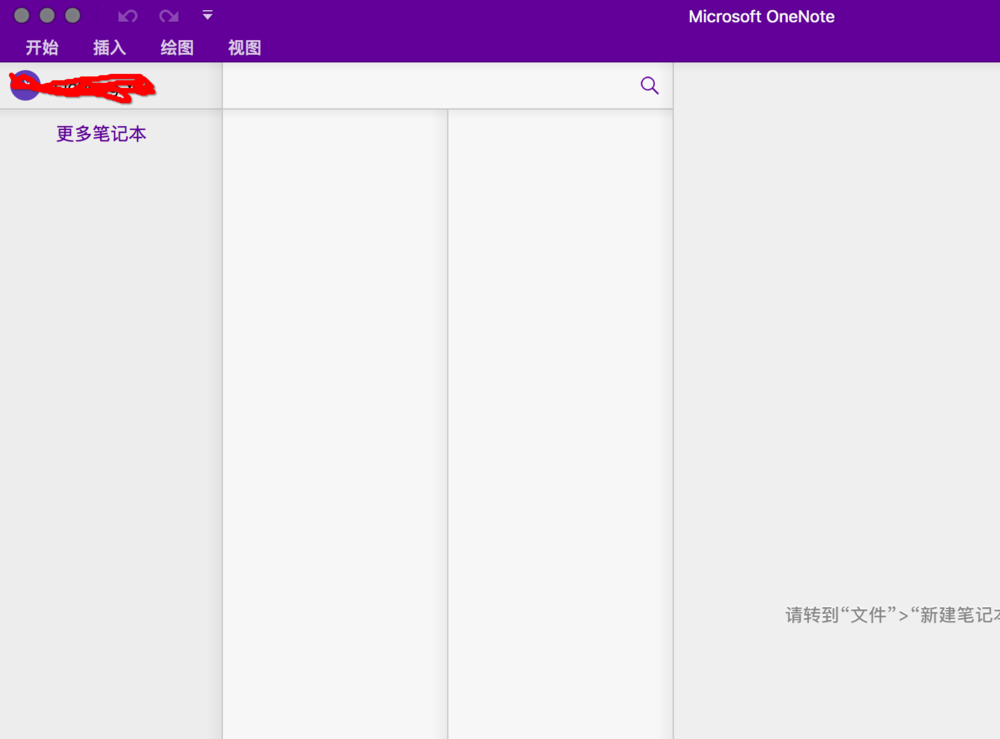
Task: Select the 绘图 ribbon tab
Action: tap(177, 48)
